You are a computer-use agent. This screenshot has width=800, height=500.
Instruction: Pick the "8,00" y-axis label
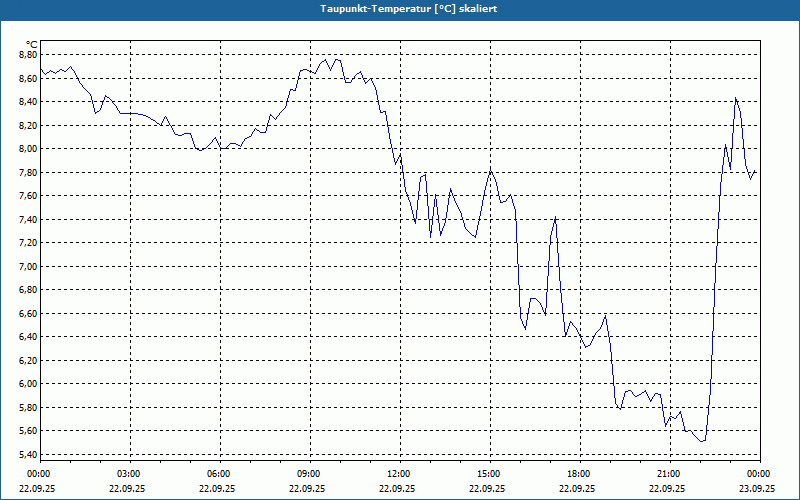29,148
